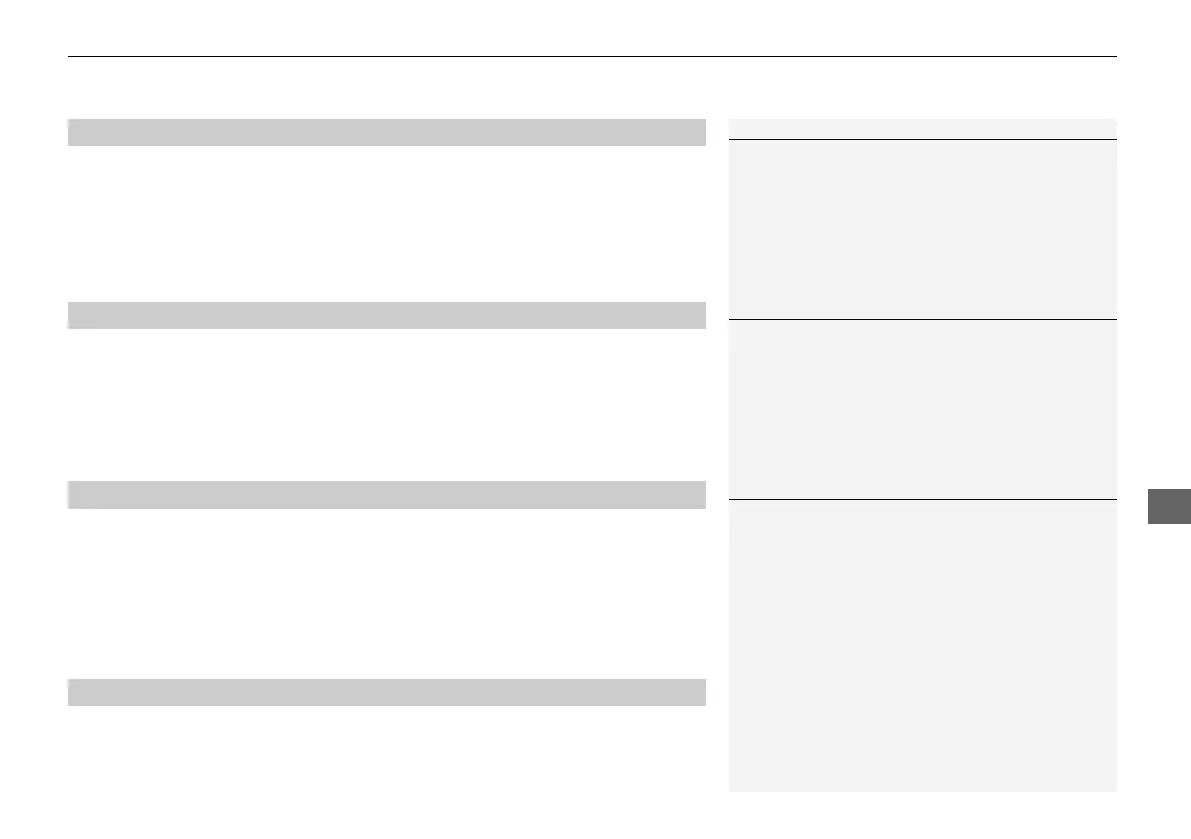This screenshot has height=839, width=1191.
Task: Click the dark line above top sidebar panel
Action: click(x=922, y=139)
